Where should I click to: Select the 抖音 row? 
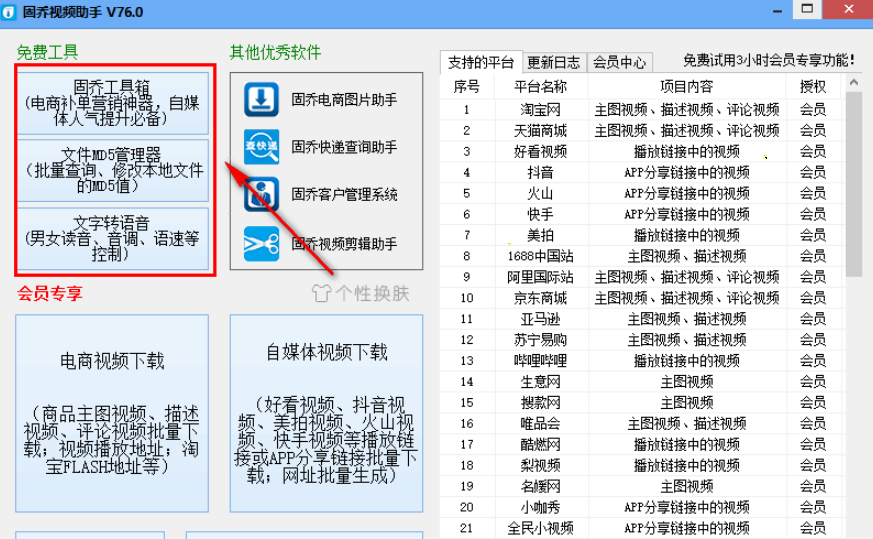(642, 173)
